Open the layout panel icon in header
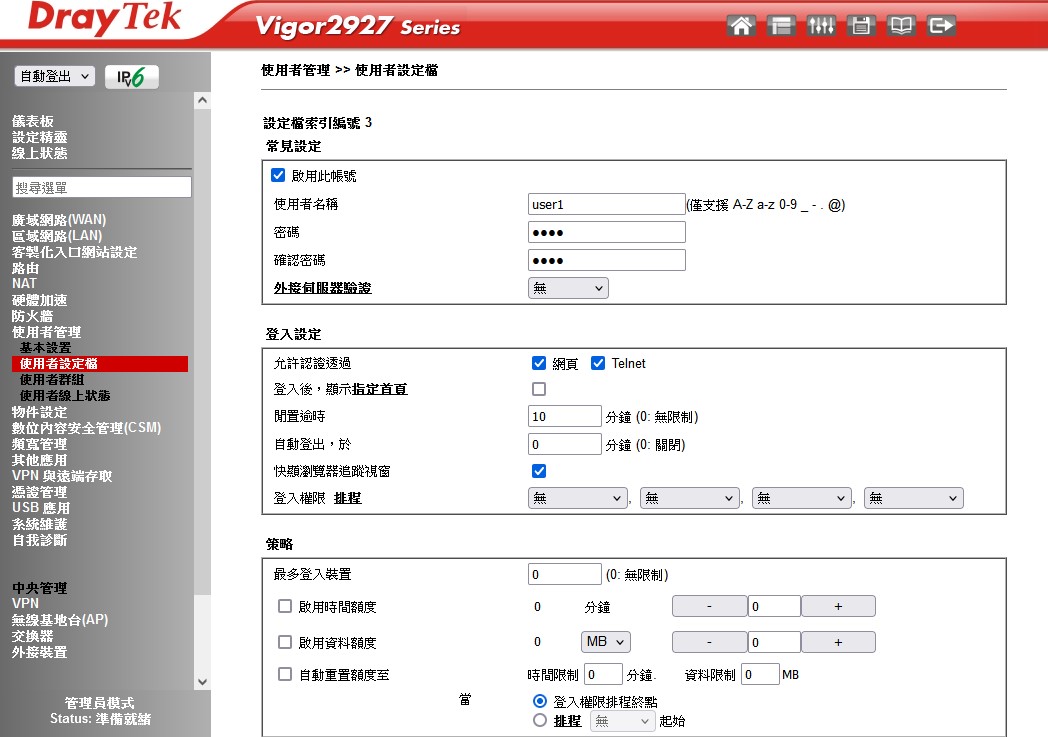 tap(781, 26)
